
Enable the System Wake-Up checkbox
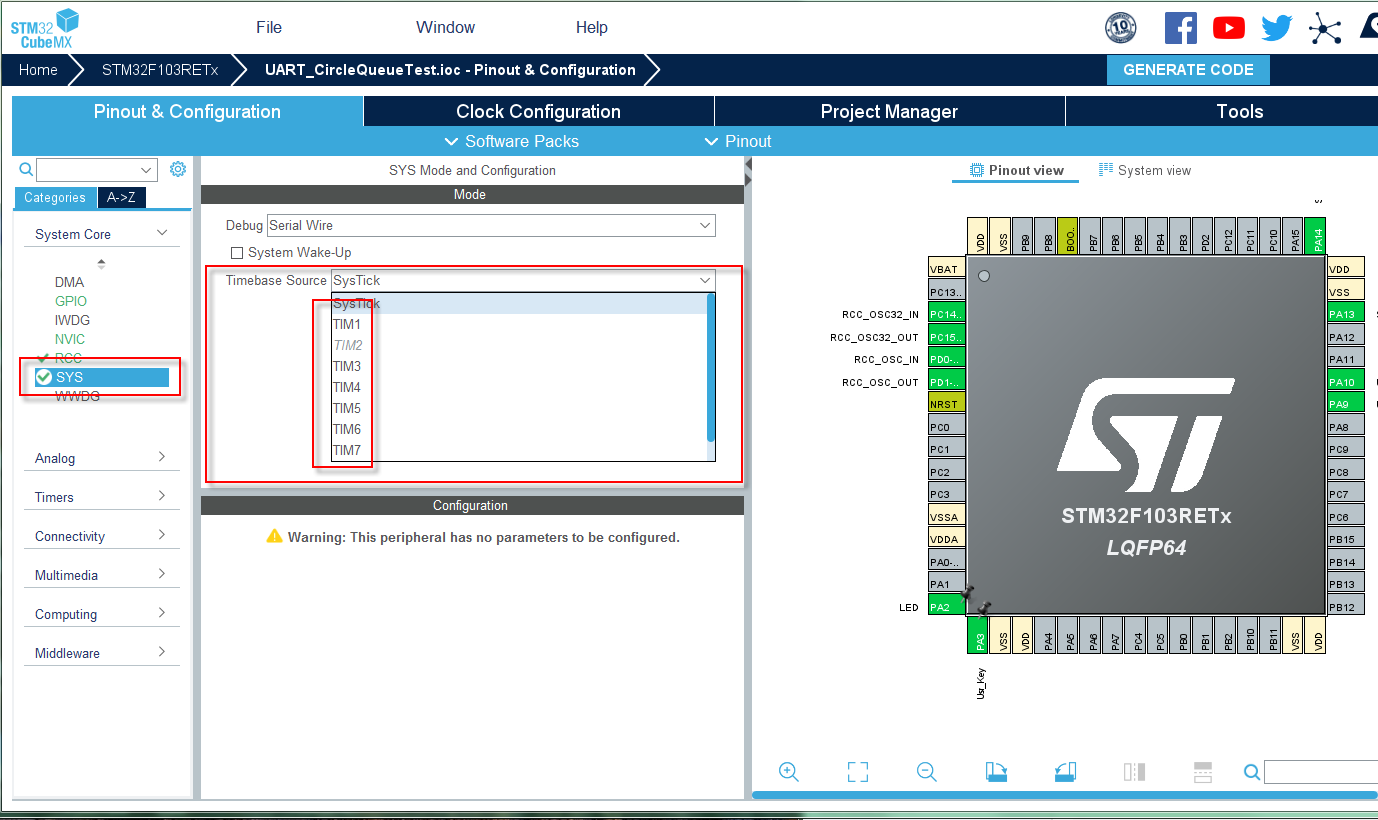[x=237, y=253]
